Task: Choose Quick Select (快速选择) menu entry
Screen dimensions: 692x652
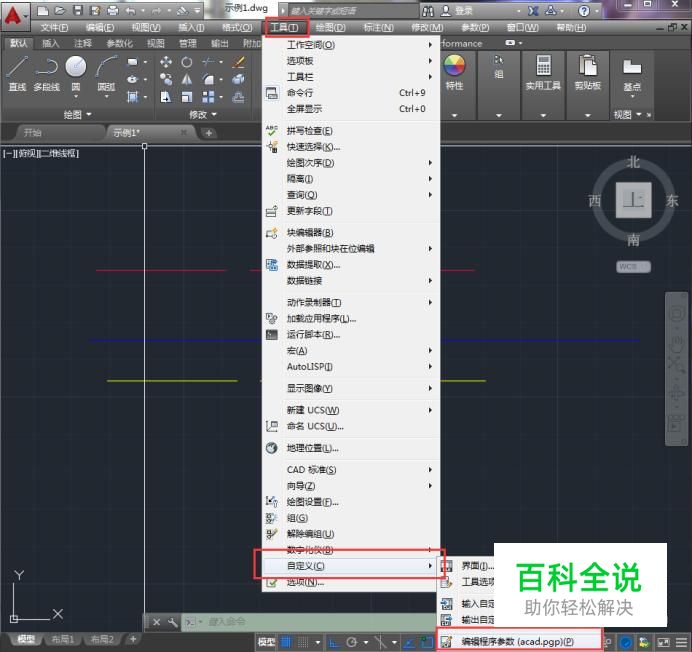Action: click(351, 147)
